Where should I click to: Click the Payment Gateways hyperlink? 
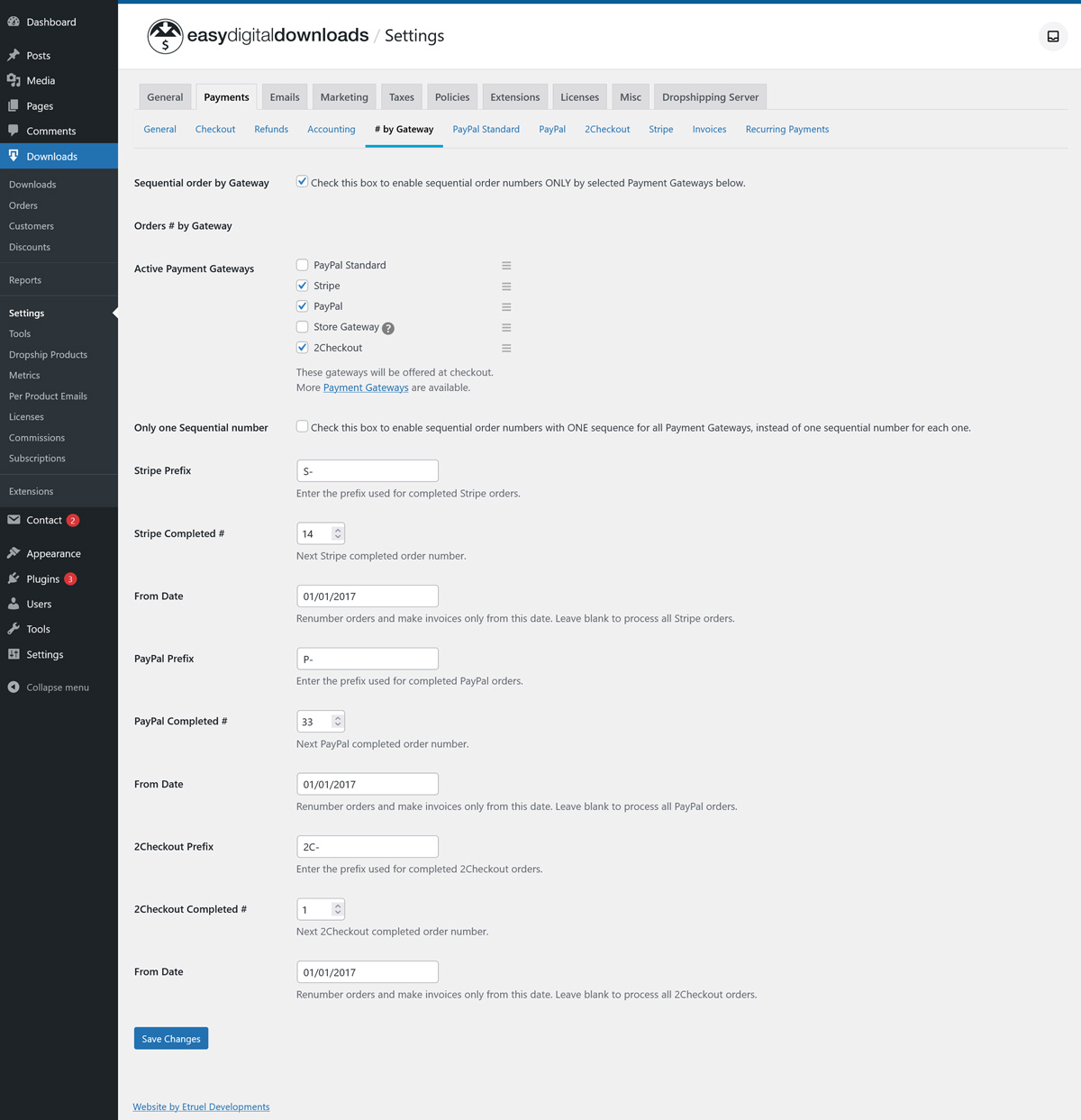tap(366, 387)
